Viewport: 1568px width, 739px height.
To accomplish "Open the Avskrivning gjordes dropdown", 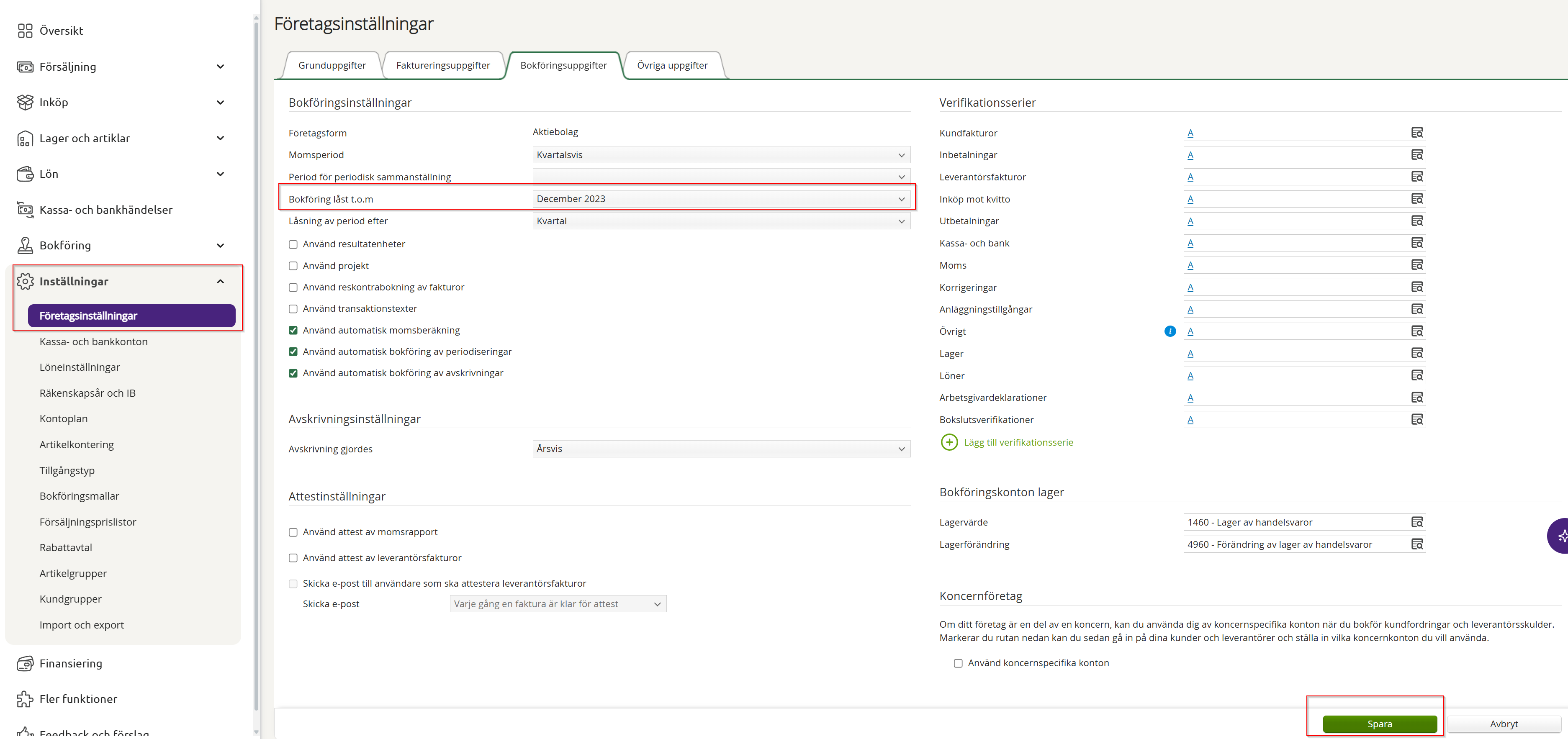I will tap(721, 449).
